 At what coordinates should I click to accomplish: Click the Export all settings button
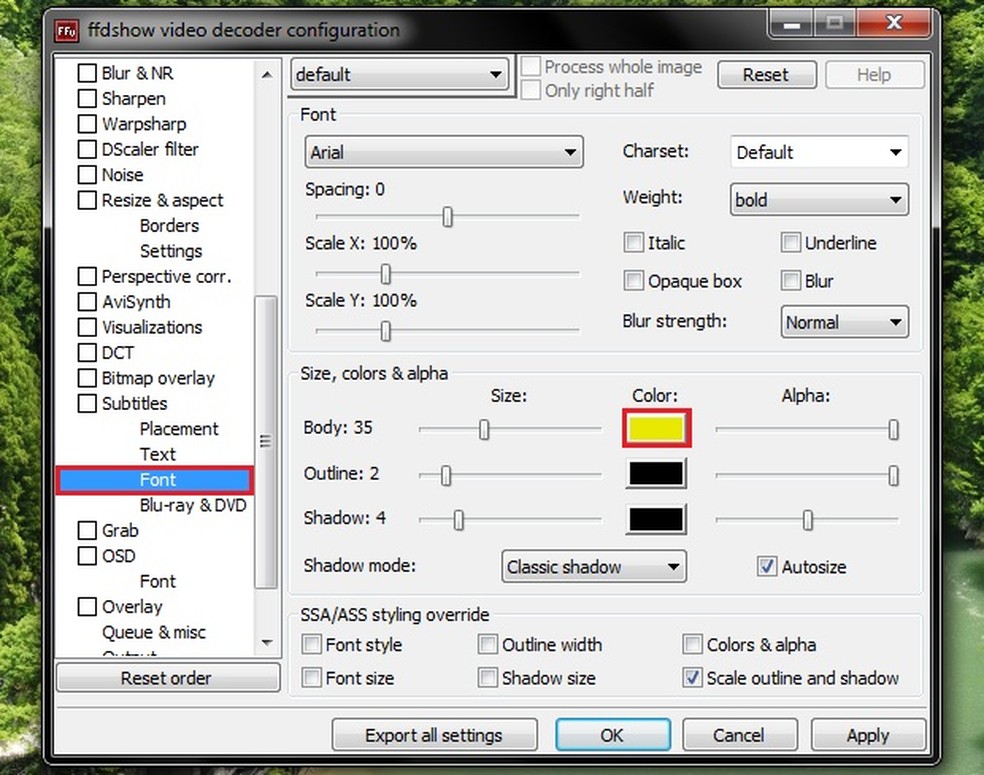[x=434, y=735]
